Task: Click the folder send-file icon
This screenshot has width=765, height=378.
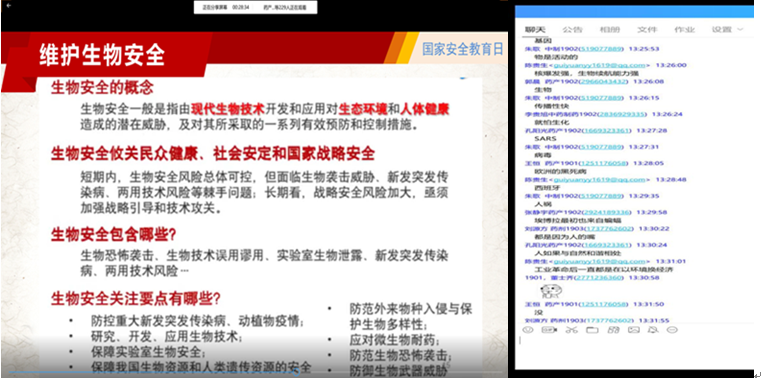Action: point(592,330)
